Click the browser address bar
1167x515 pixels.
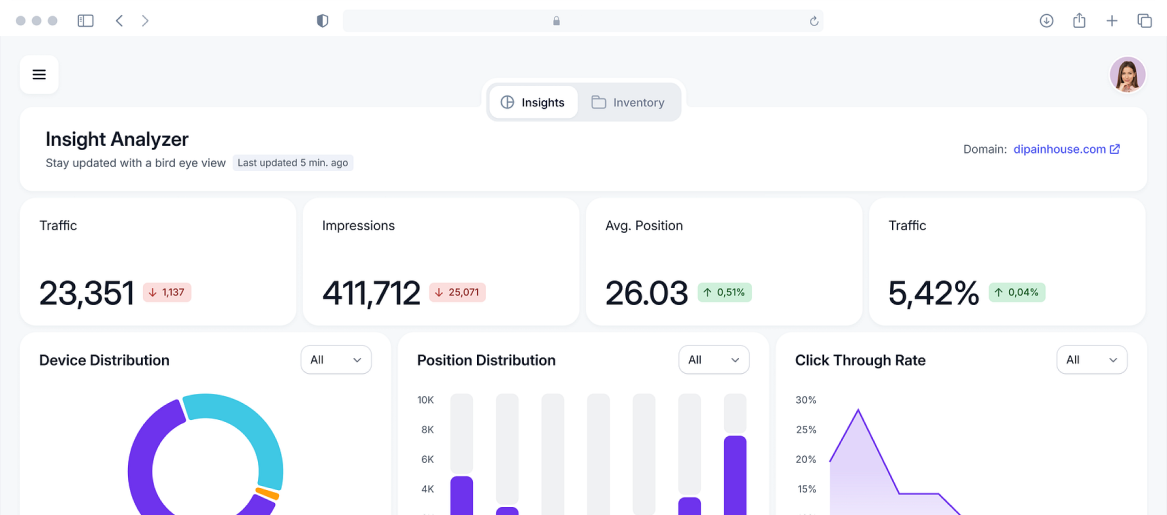tap(582, 21)
